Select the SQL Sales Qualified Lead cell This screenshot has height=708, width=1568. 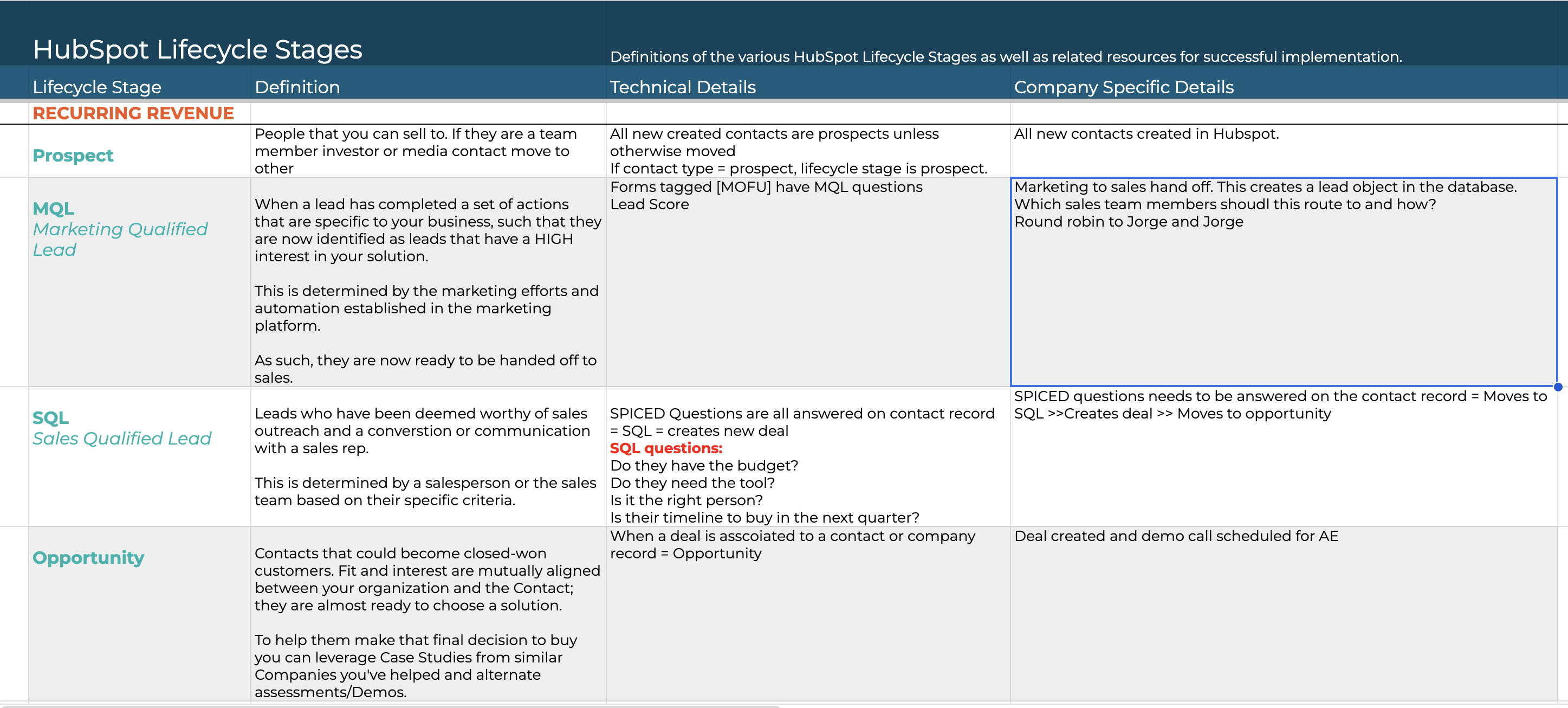pos(122,428)
